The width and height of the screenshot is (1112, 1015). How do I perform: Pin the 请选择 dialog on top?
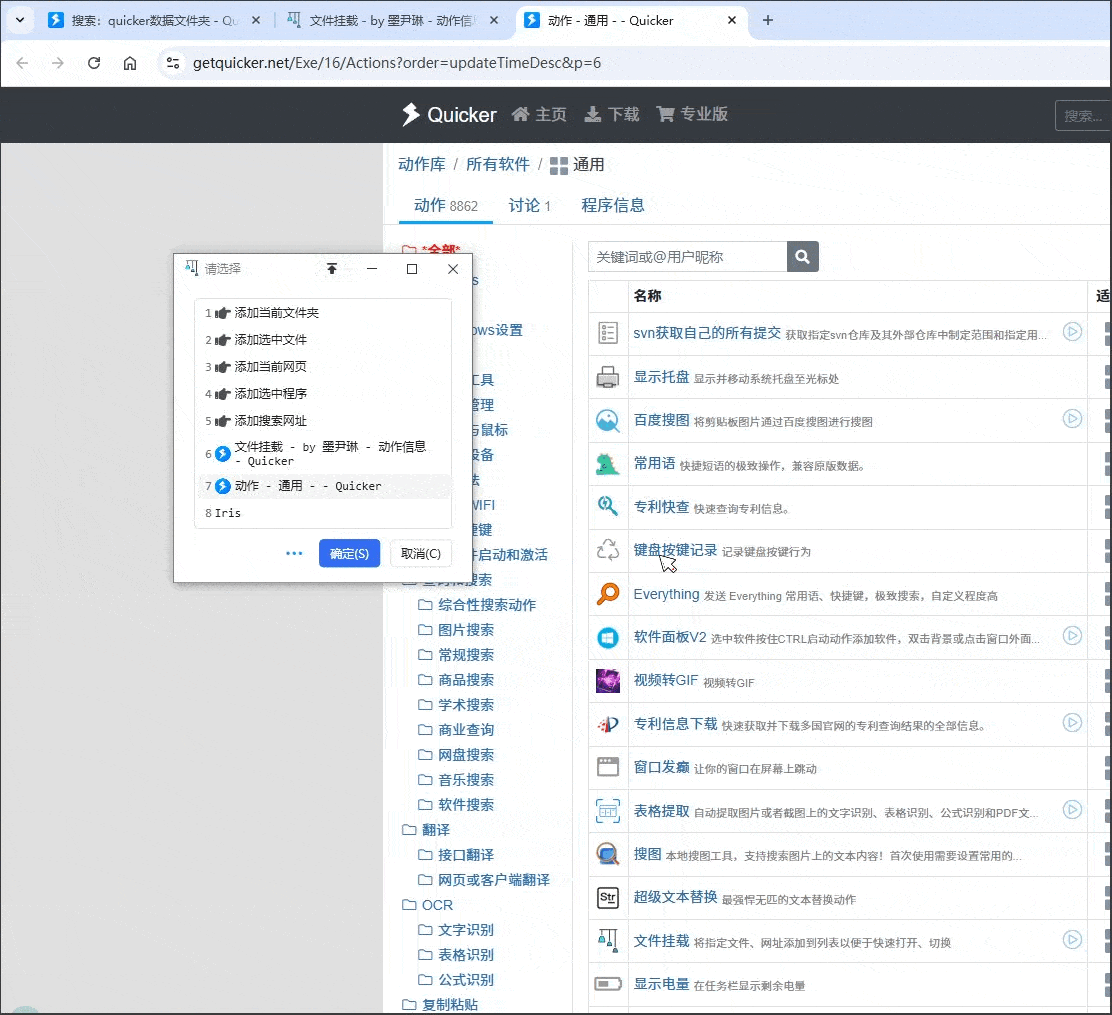pyautogui.click(x=331, y=269)
